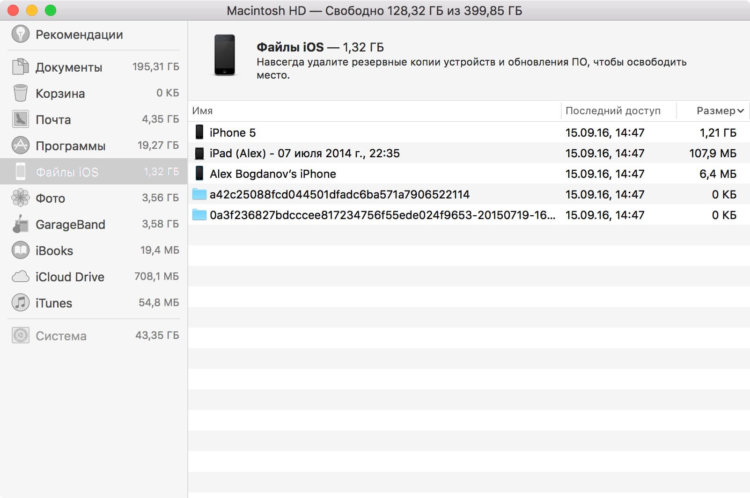Open the Рекомендации lightbulb icon

tap(20, 34)
